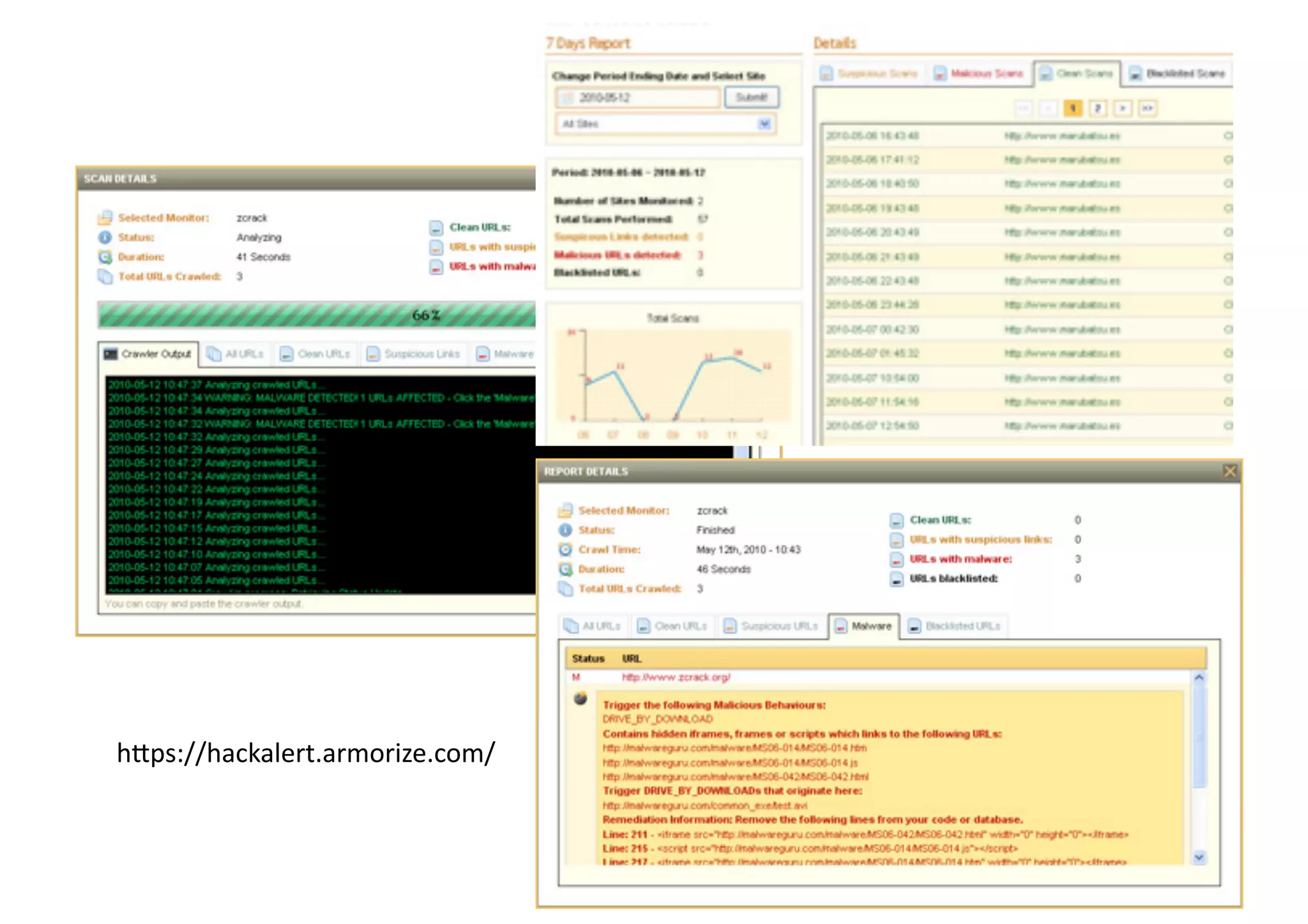Click Clean URLs icon in Scan Details
The height and width of the screenshot is (924, 1308).
tap(436, 227)
